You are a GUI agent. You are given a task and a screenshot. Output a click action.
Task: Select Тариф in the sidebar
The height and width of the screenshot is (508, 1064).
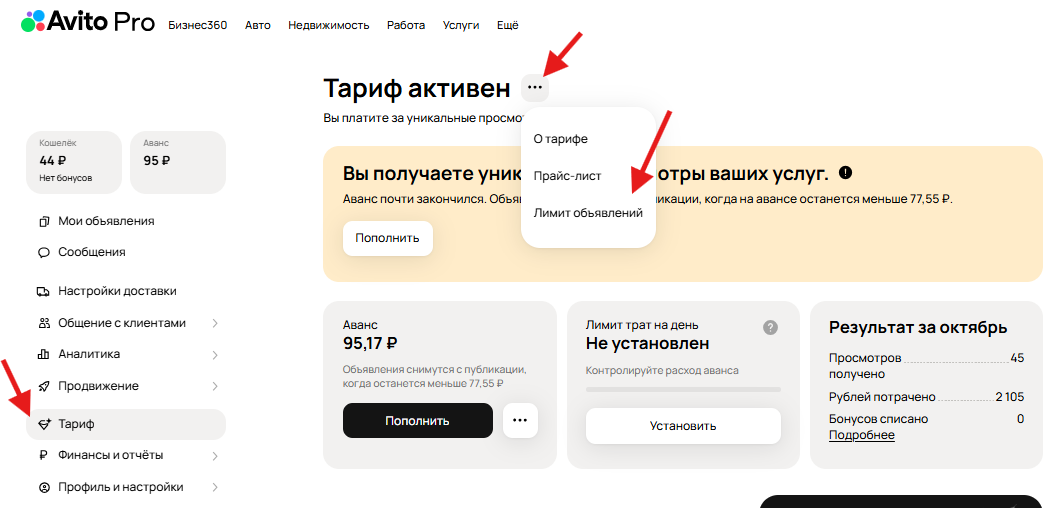pos(126,425)
